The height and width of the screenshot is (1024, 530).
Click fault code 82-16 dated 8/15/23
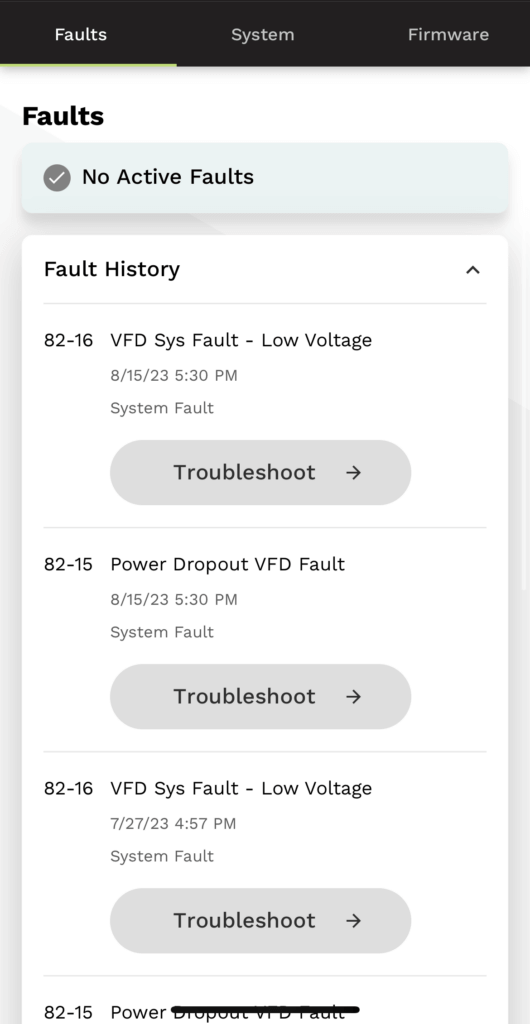click(69, 340)
